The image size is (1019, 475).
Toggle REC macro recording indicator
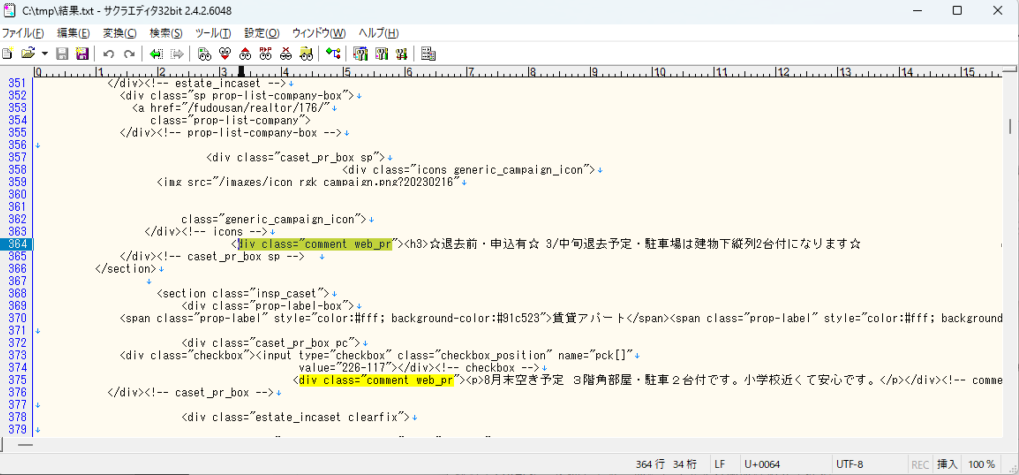tap(920, 465)
